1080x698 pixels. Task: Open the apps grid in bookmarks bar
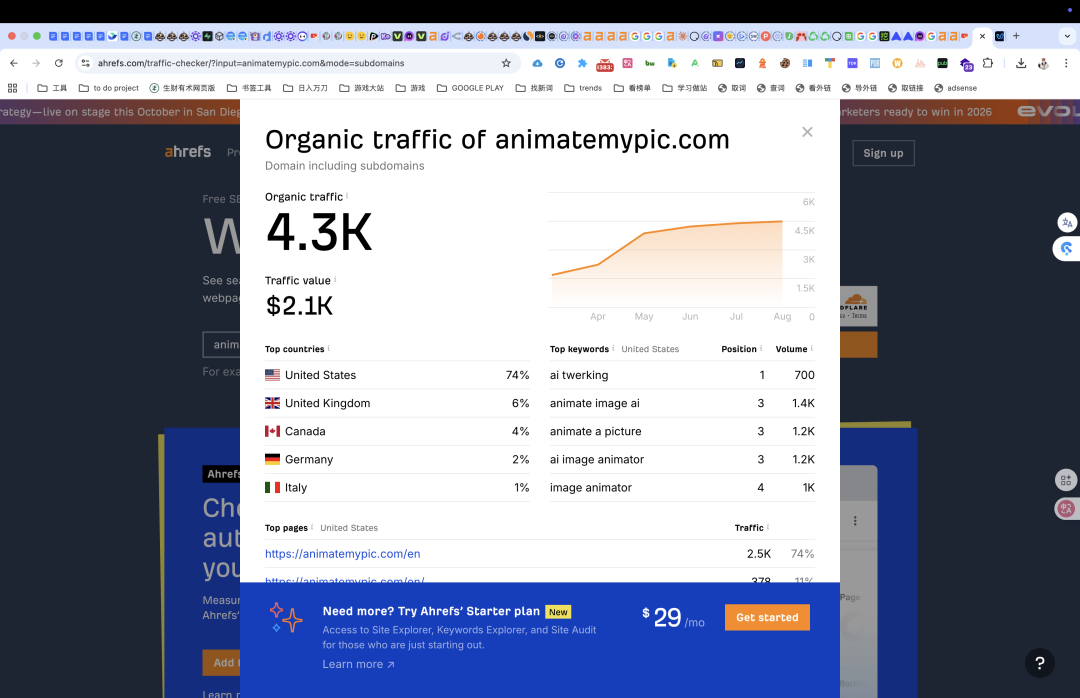click(12, 88)
